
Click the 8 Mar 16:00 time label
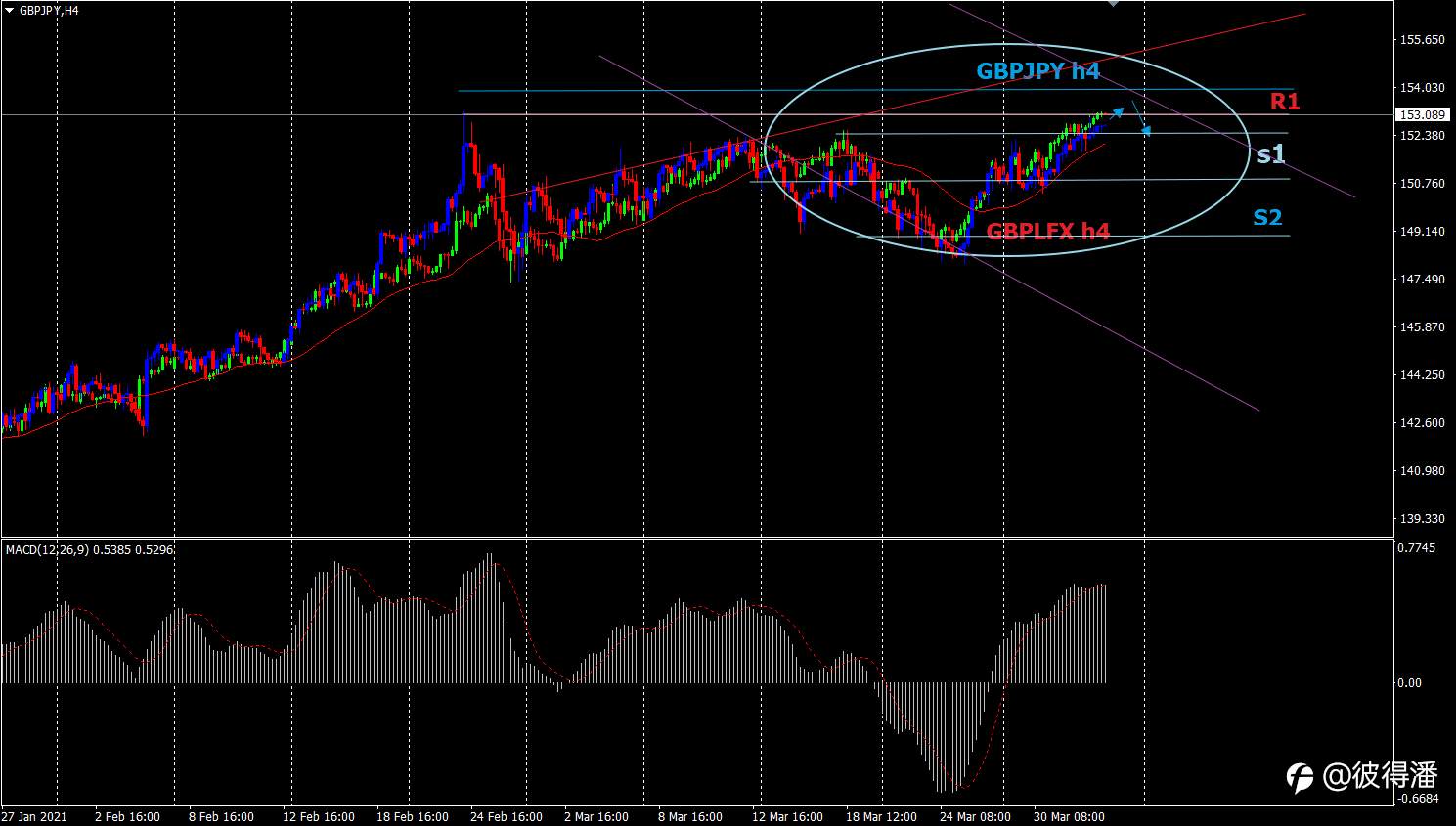pos(690,817)
